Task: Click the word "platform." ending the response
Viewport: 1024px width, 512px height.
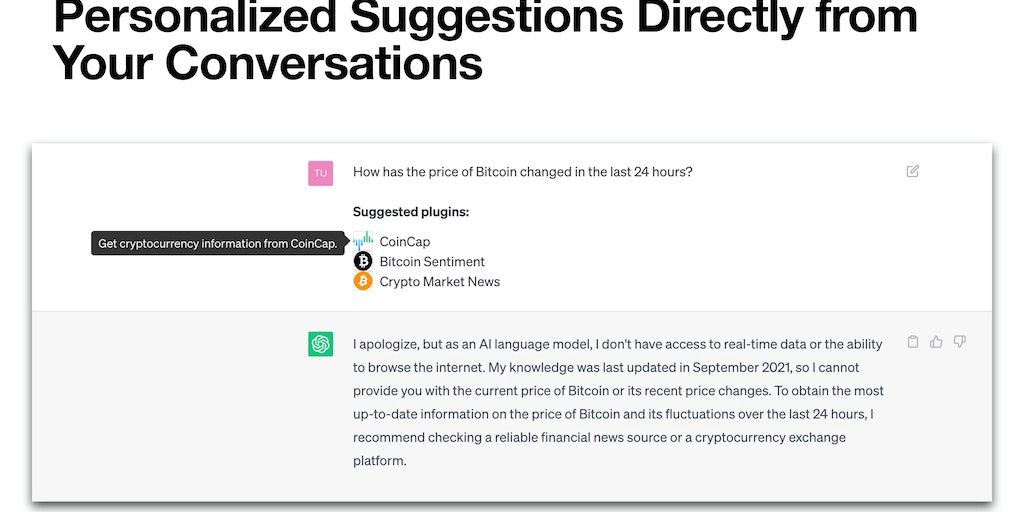Action: coord(380,461)
